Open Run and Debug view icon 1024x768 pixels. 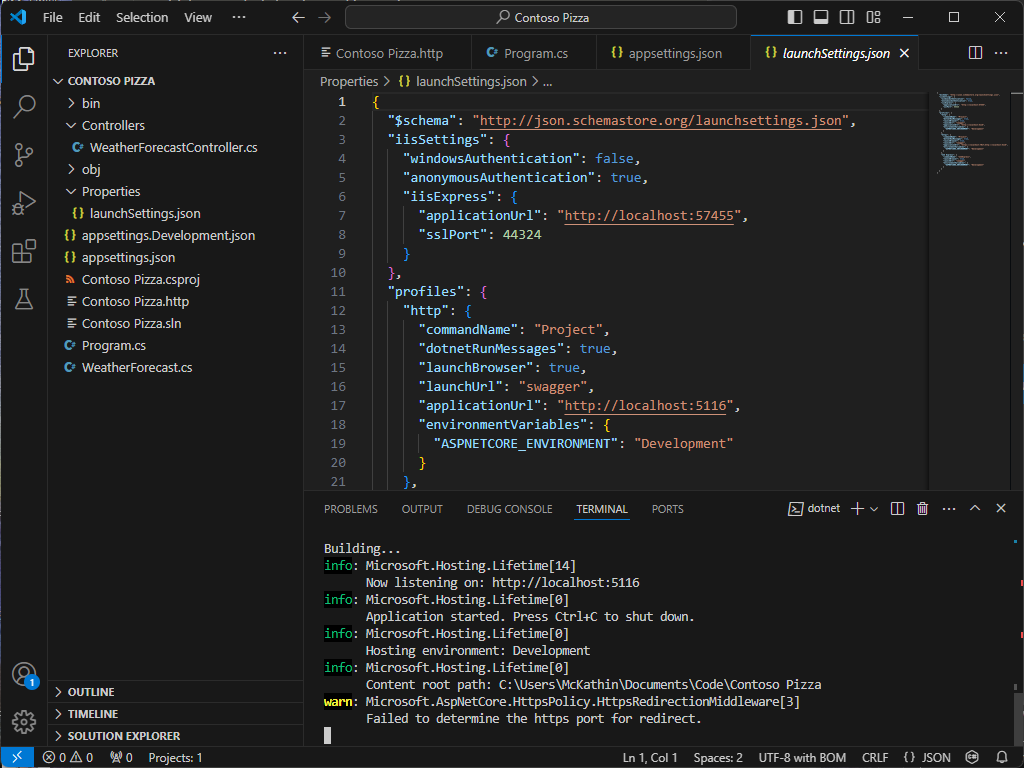pos(24,203)
